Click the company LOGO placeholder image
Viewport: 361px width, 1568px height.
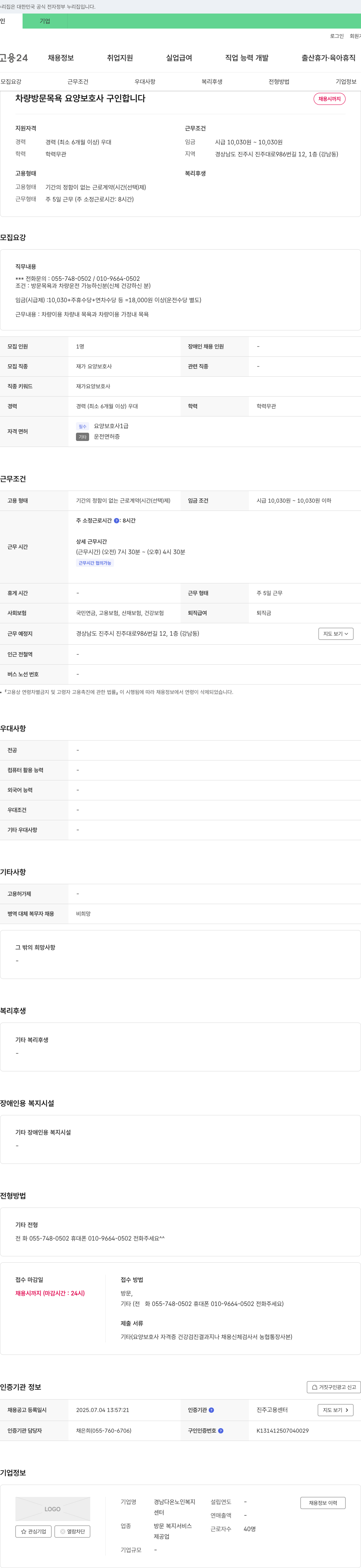tap(52, 1508)
